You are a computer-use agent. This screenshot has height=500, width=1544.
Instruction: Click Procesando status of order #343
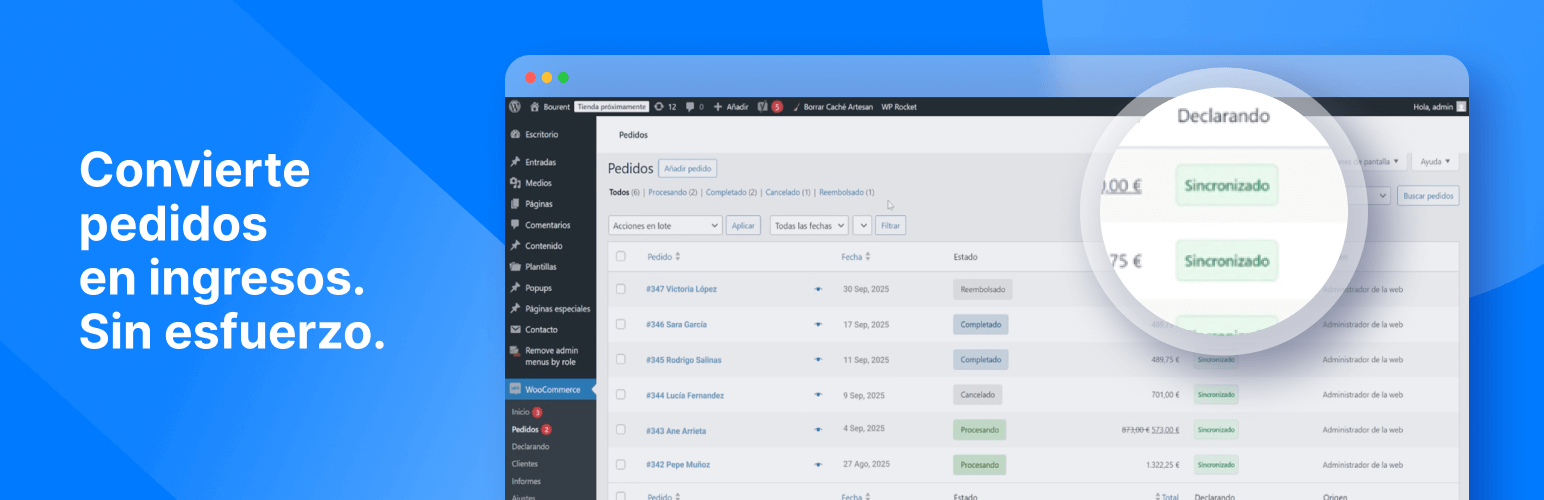pos(980,430)
